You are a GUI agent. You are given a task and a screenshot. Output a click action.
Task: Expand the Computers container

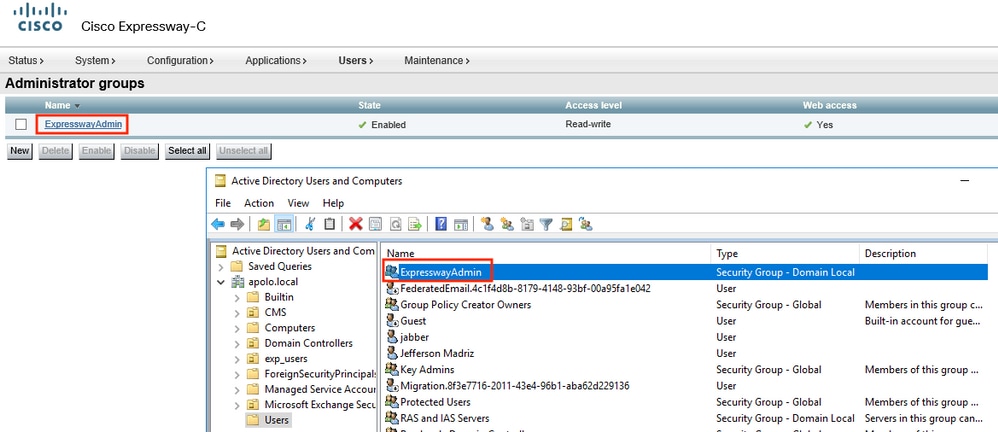pyautogui.click(x=237, y=328)
